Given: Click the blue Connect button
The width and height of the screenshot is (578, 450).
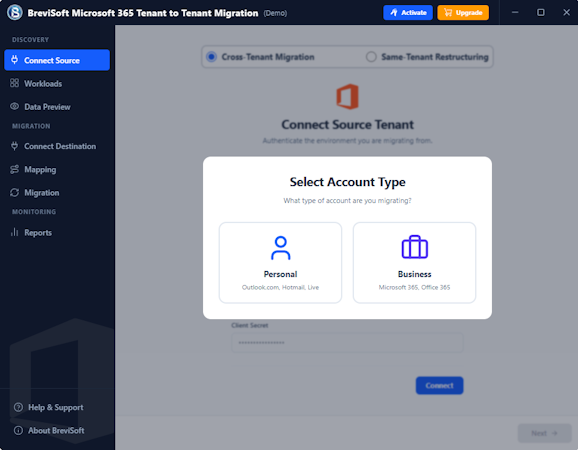Looking at the screenshot, I should tap(439, 385).
